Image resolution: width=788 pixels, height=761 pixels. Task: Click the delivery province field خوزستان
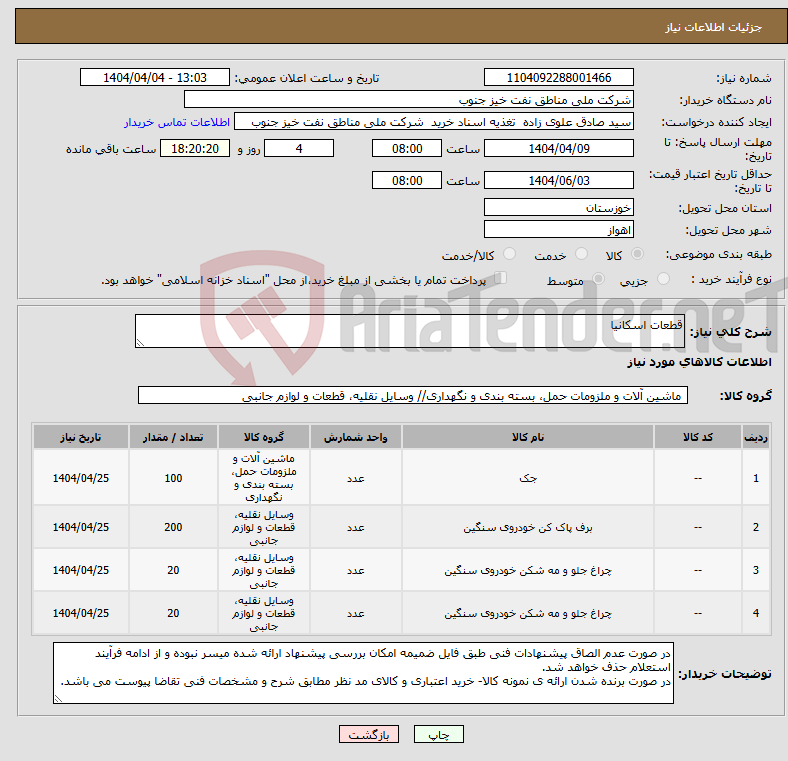tap(558, 207)
